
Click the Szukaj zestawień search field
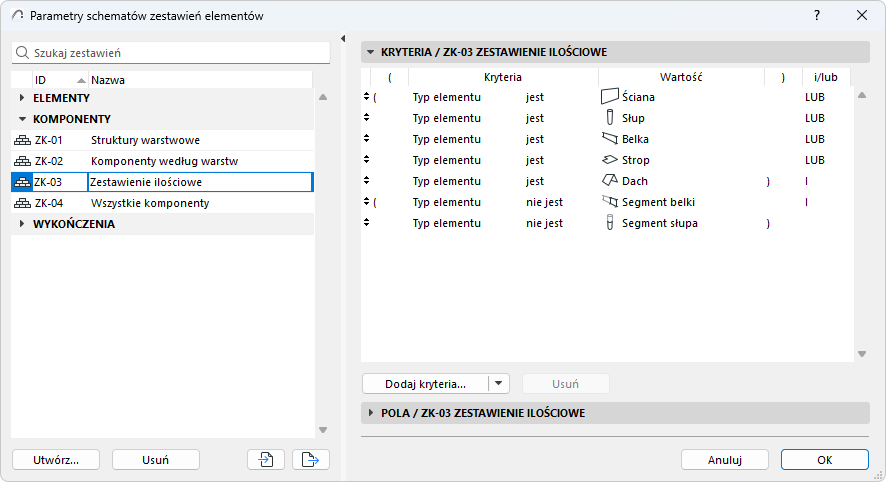tap(170, 52)
